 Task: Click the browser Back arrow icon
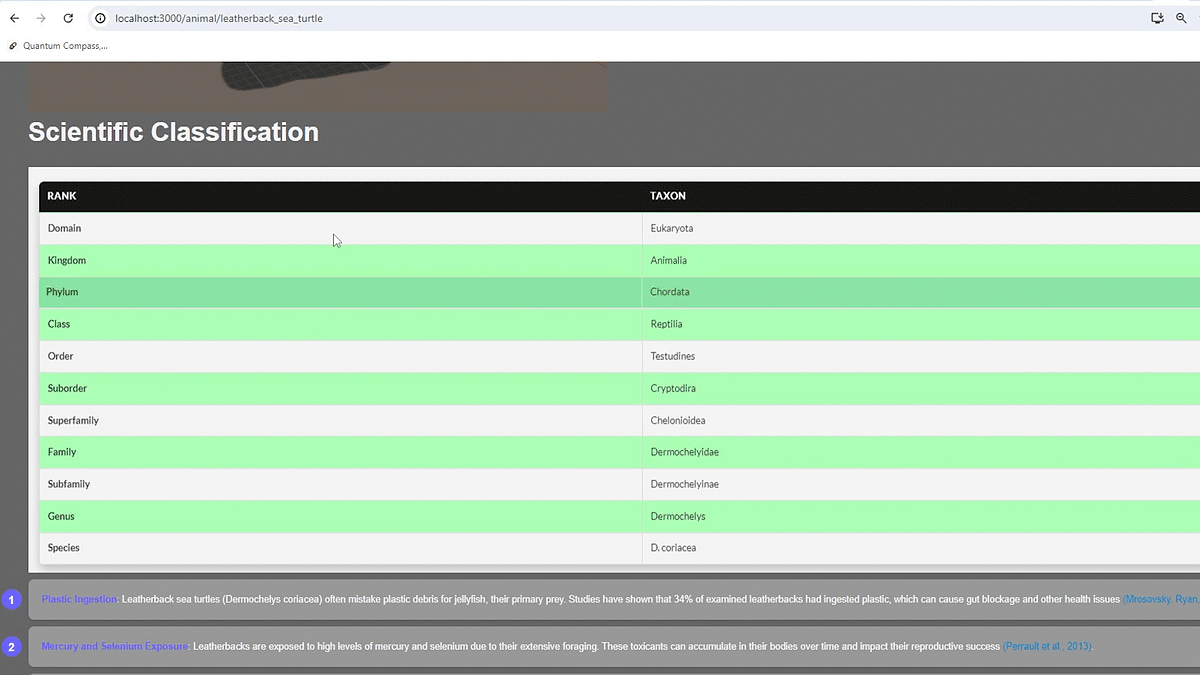tap(15, 17)
